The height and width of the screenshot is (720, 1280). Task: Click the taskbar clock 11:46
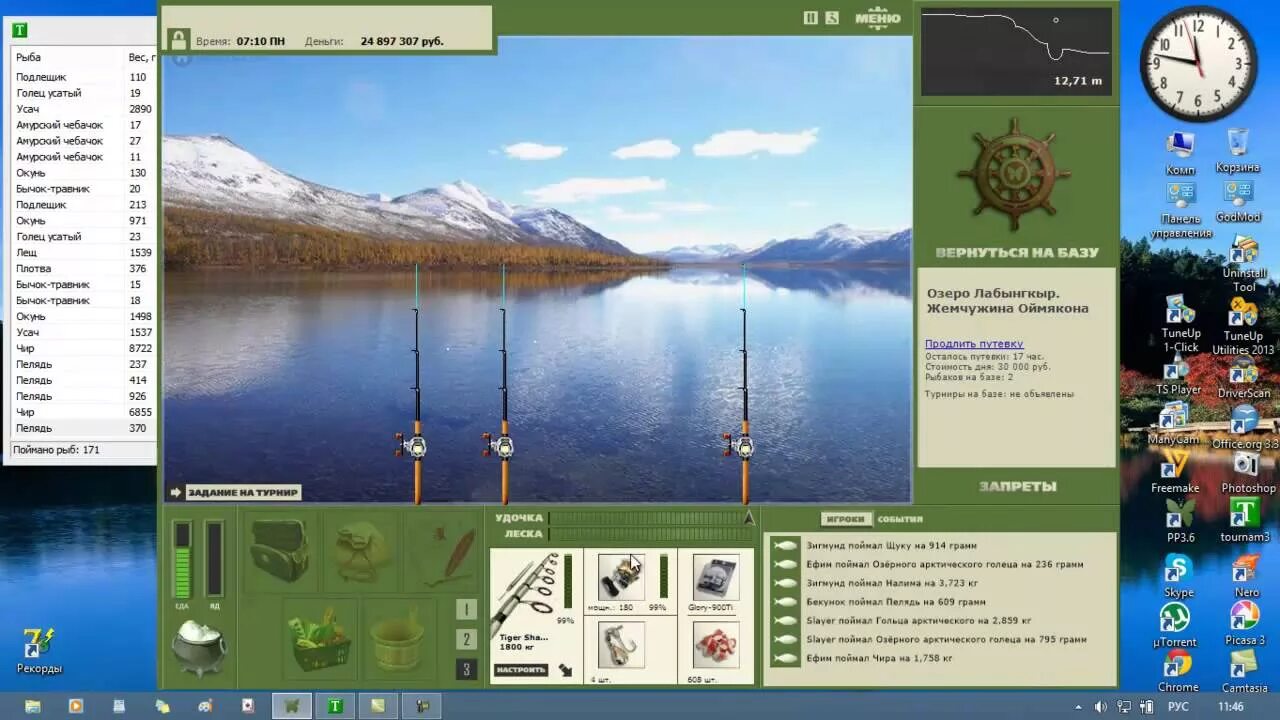[x=1230, y=707]
